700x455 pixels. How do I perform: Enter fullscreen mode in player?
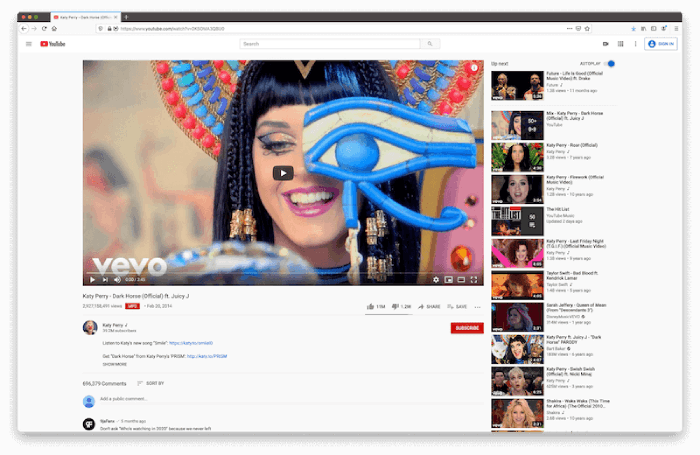point(474,280)
